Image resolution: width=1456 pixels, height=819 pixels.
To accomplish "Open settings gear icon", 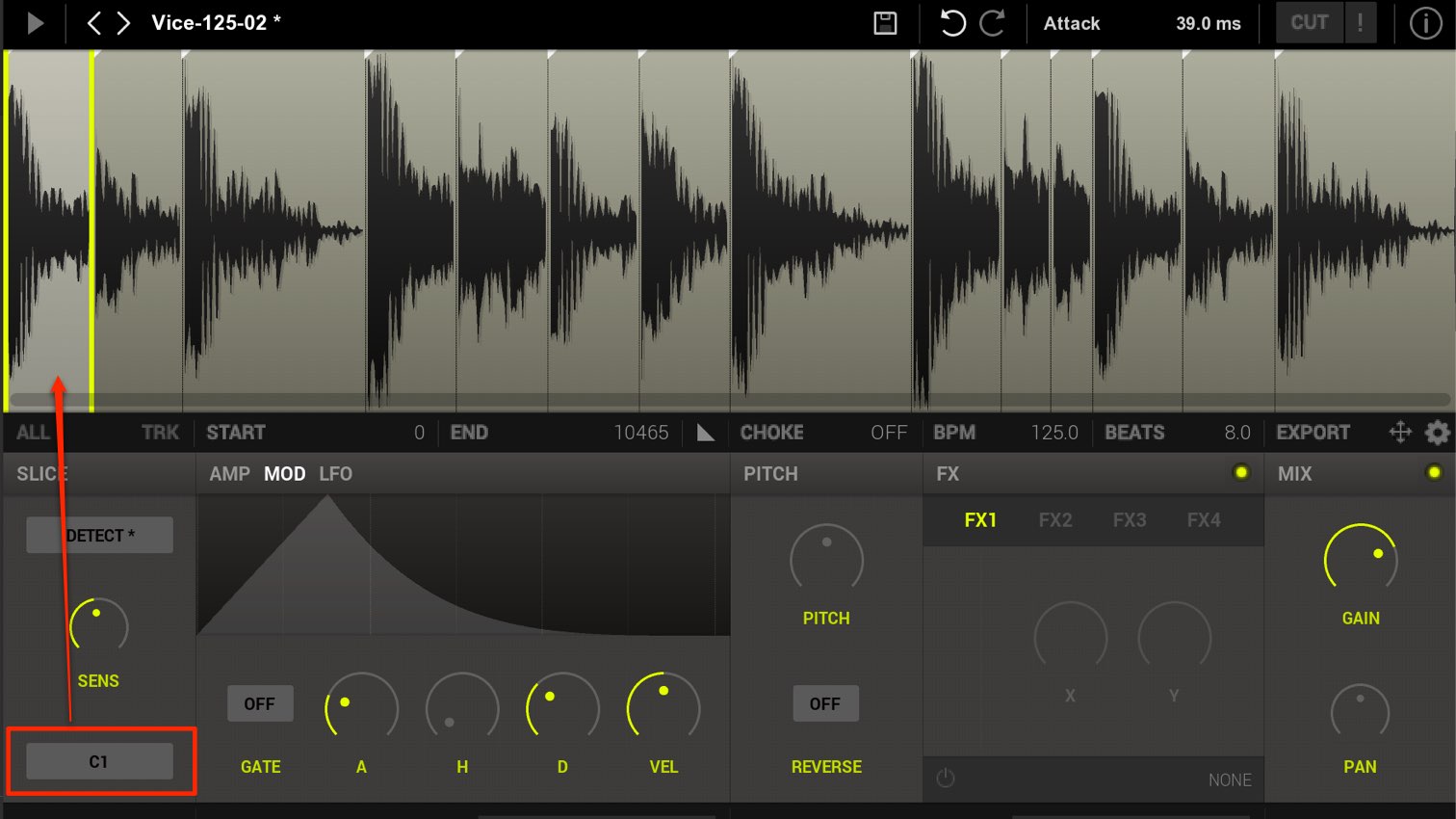I will 1437,433.
